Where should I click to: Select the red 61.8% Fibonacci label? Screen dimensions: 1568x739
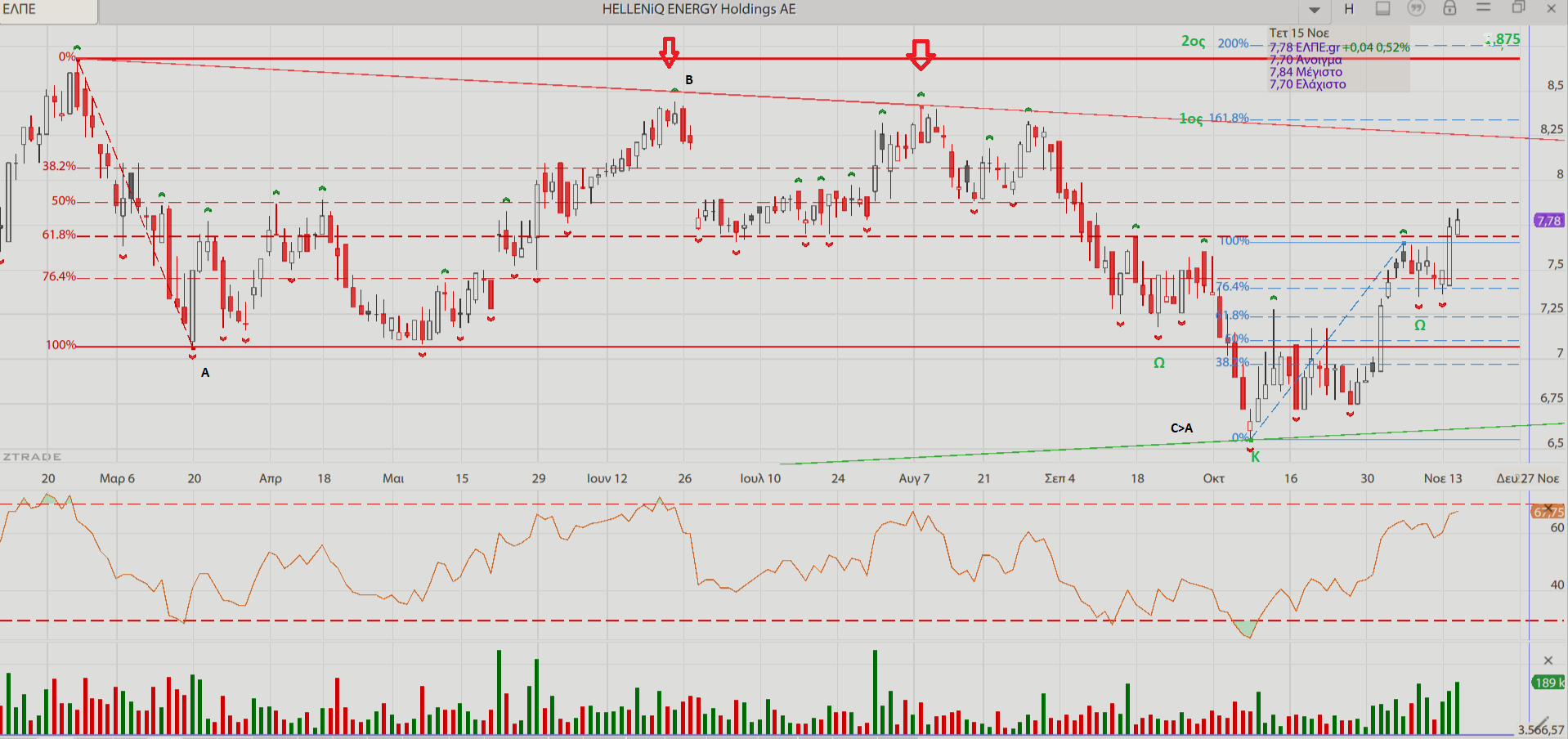tap(59, 235)
